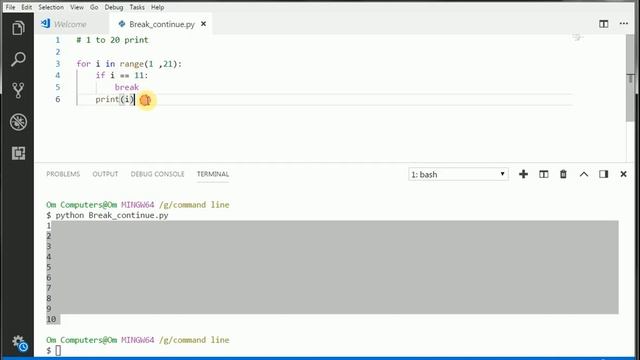Click the 'break' keyword in editor
Viewport: 640px width, 360px height.
point(127,87)
